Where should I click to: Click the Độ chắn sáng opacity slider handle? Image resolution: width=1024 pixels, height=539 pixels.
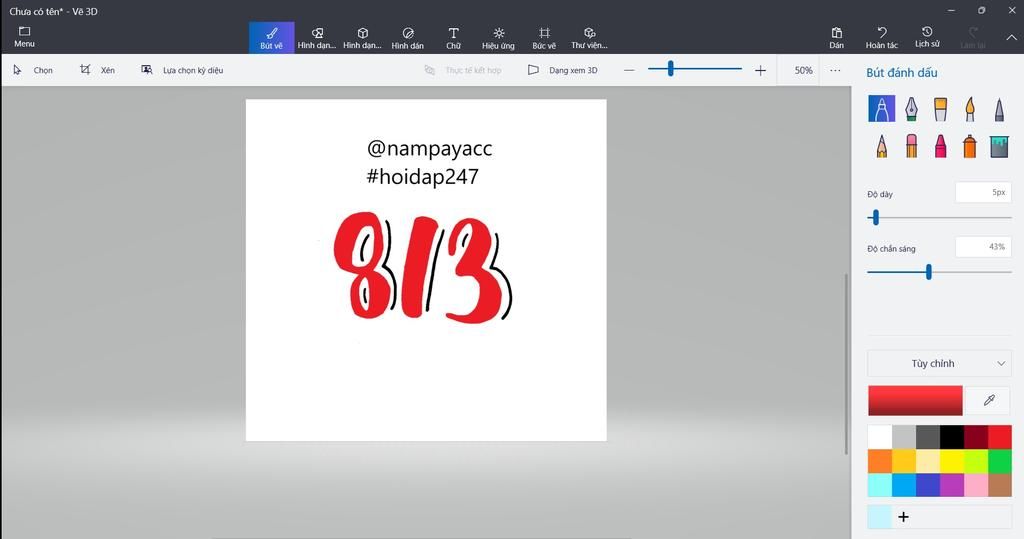(x=929, y=272)
